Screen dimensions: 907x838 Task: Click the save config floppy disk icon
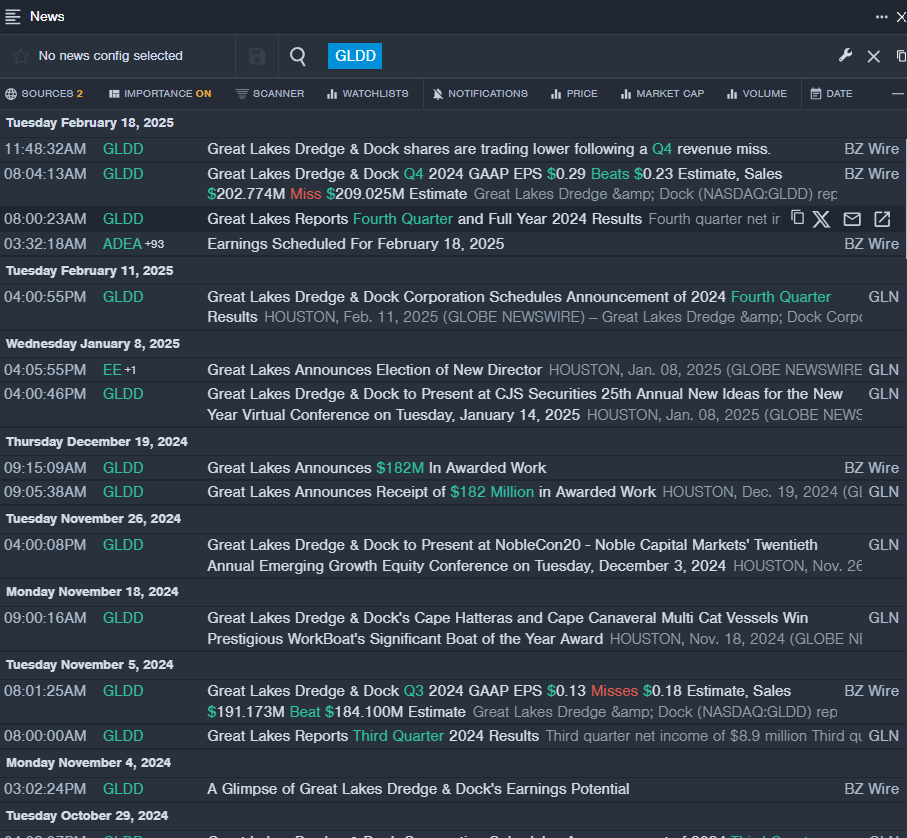tap(257, 57)
